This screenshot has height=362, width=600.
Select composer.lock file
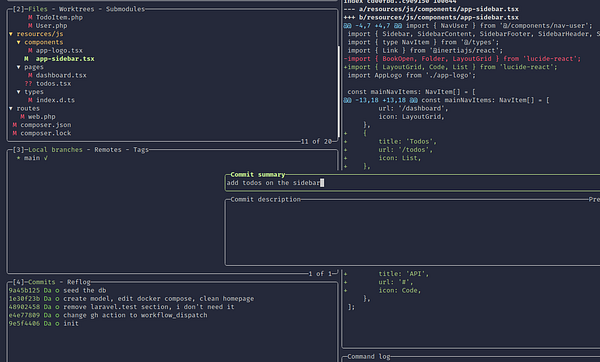46,133
